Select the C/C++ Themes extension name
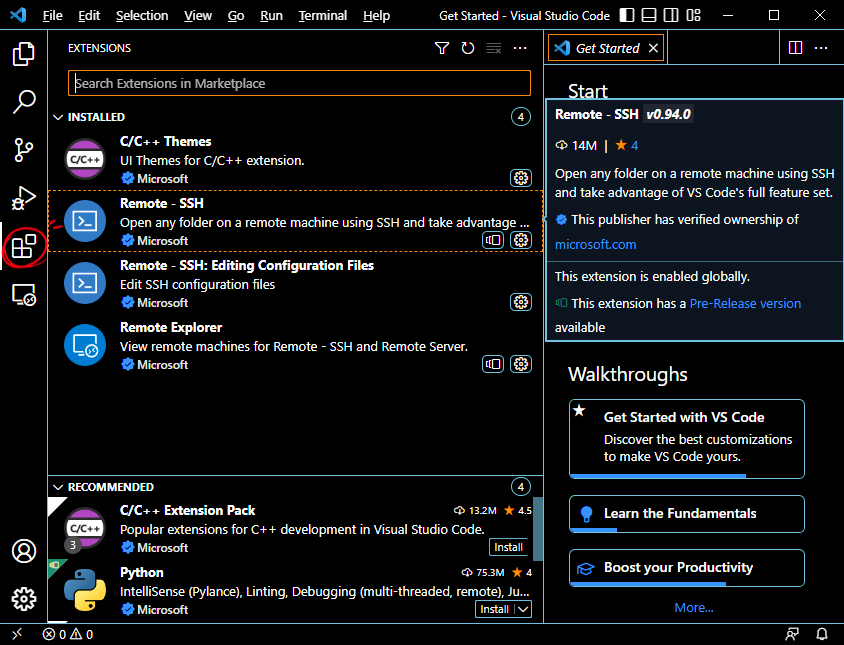 click(x=165, y=142)
